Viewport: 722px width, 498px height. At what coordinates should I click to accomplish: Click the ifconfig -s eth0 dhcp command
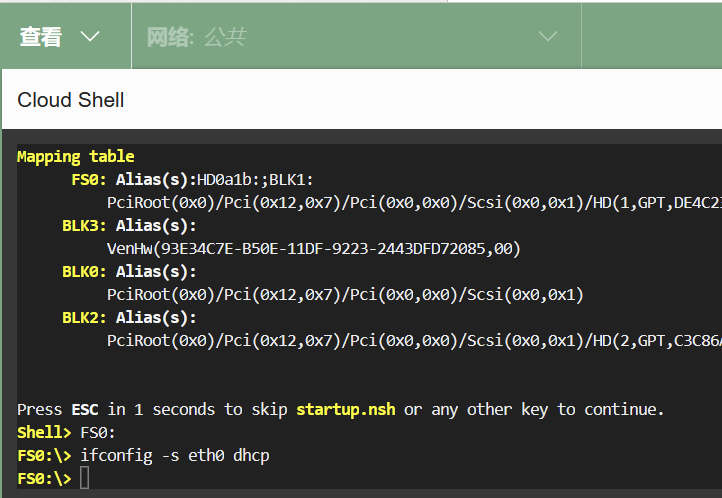(175, 456)
